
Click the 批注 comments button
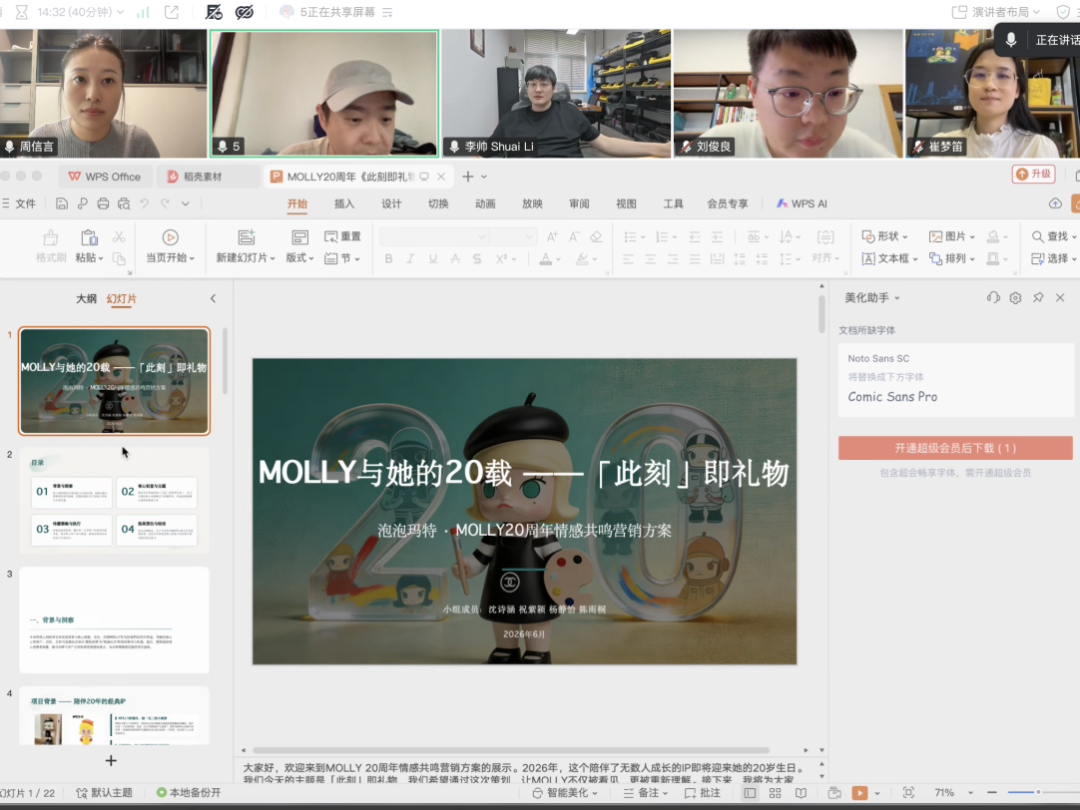point(702,793)
